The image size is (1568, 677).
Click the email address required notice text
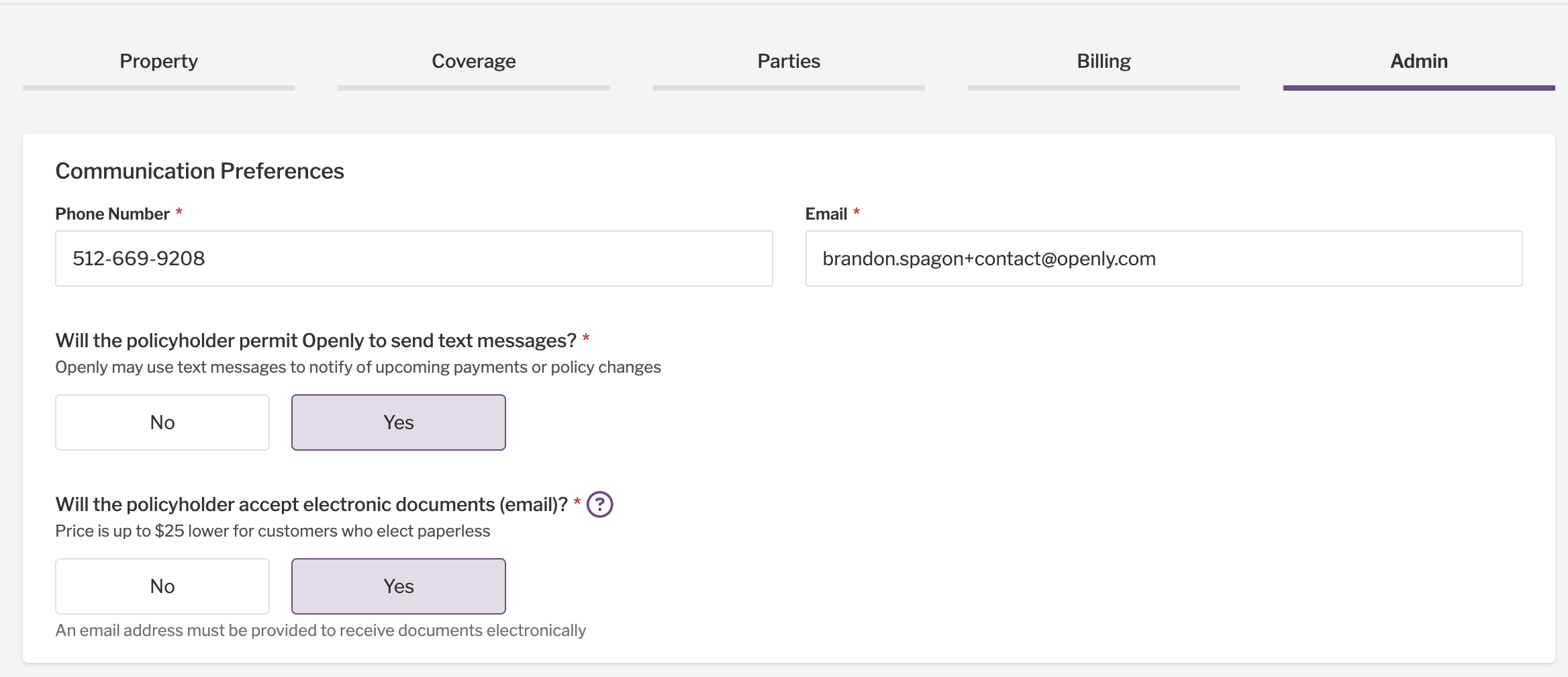click(321, 631)
